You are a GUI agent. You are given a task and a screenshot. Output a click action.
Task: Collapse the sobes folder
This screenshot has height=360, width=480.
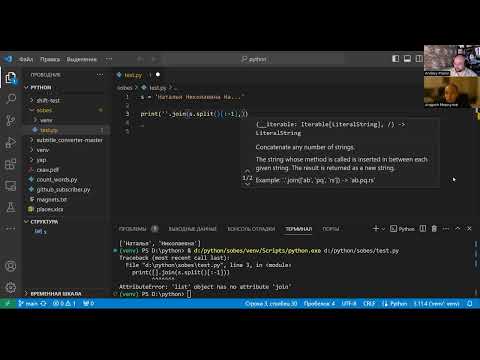(44, 110)
